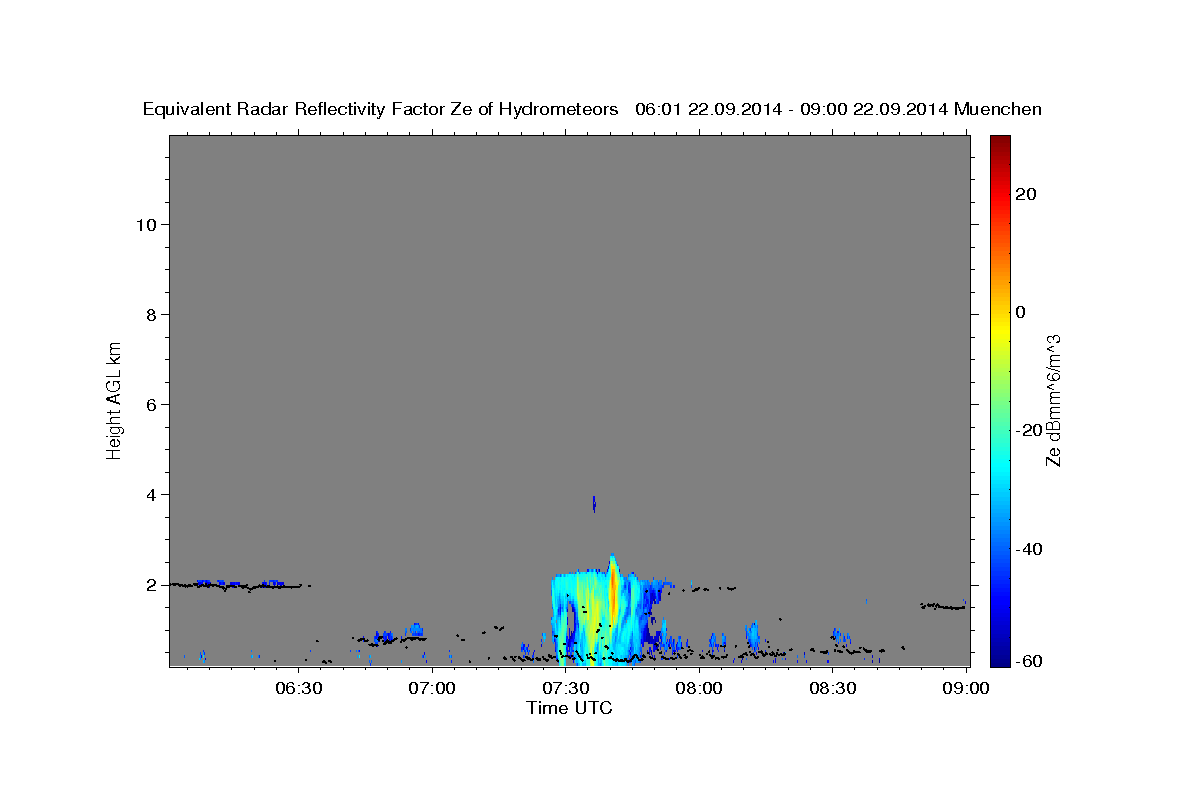Screen dimensions: 1200x800
Task: Click the 'Time UTC' axis label
Action: tap(569, 708)
